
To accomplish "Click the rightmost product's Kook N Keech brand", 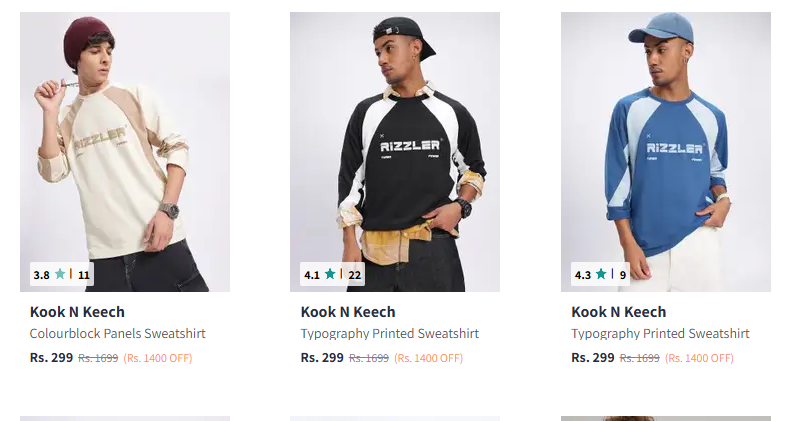I will (x=618, y=312).
